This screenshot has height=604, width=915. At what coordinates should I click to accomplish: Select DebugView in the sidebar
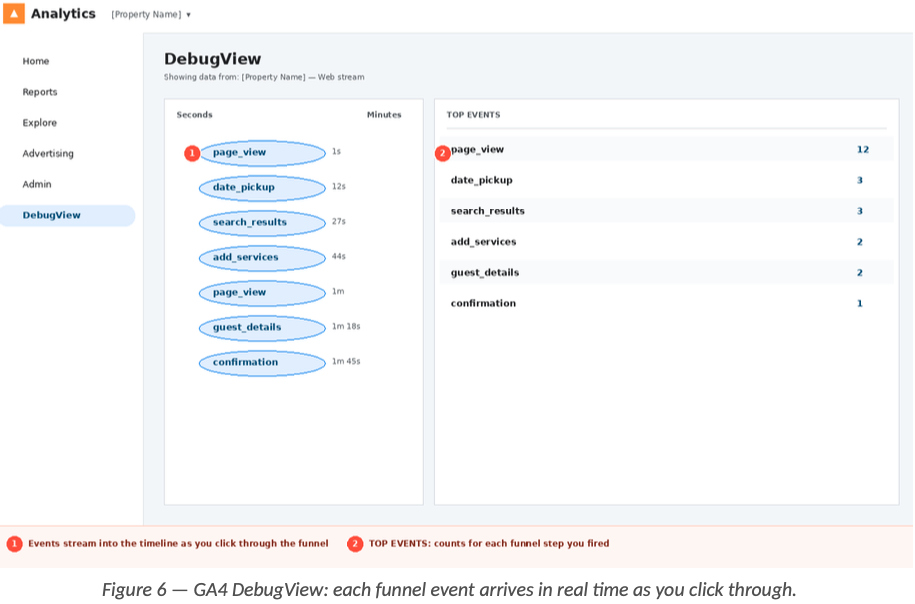(x=52, y=215)
